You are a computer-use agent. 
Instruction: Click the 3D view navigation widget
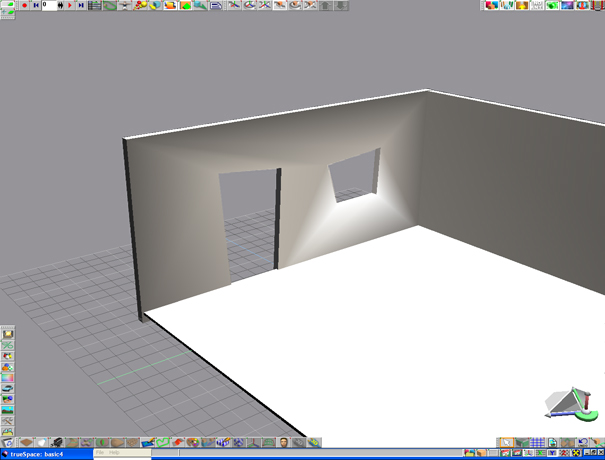[x=570, y=402]
